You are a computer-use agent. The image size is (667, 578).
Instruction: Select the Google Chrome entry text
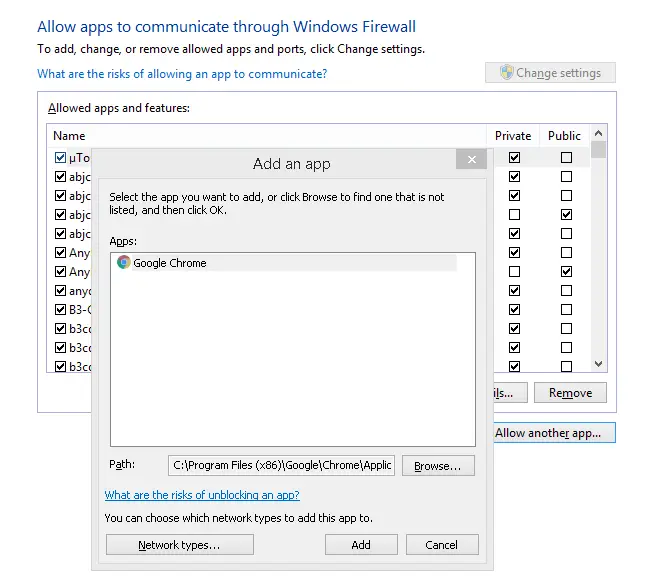click(x=170, y=263)
